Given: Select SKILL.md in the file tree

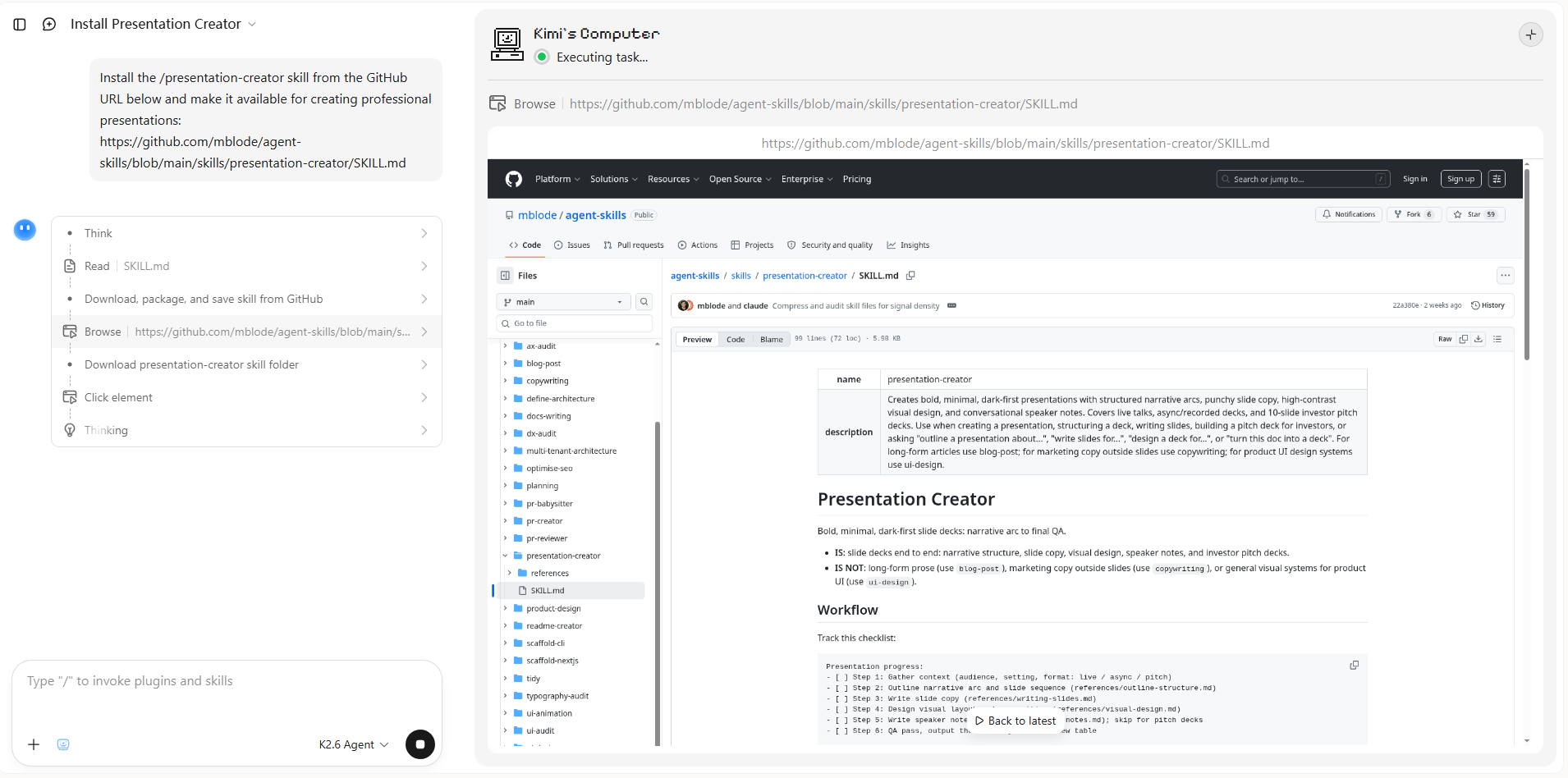Looking at the screenshot, I should coord(570,591).
